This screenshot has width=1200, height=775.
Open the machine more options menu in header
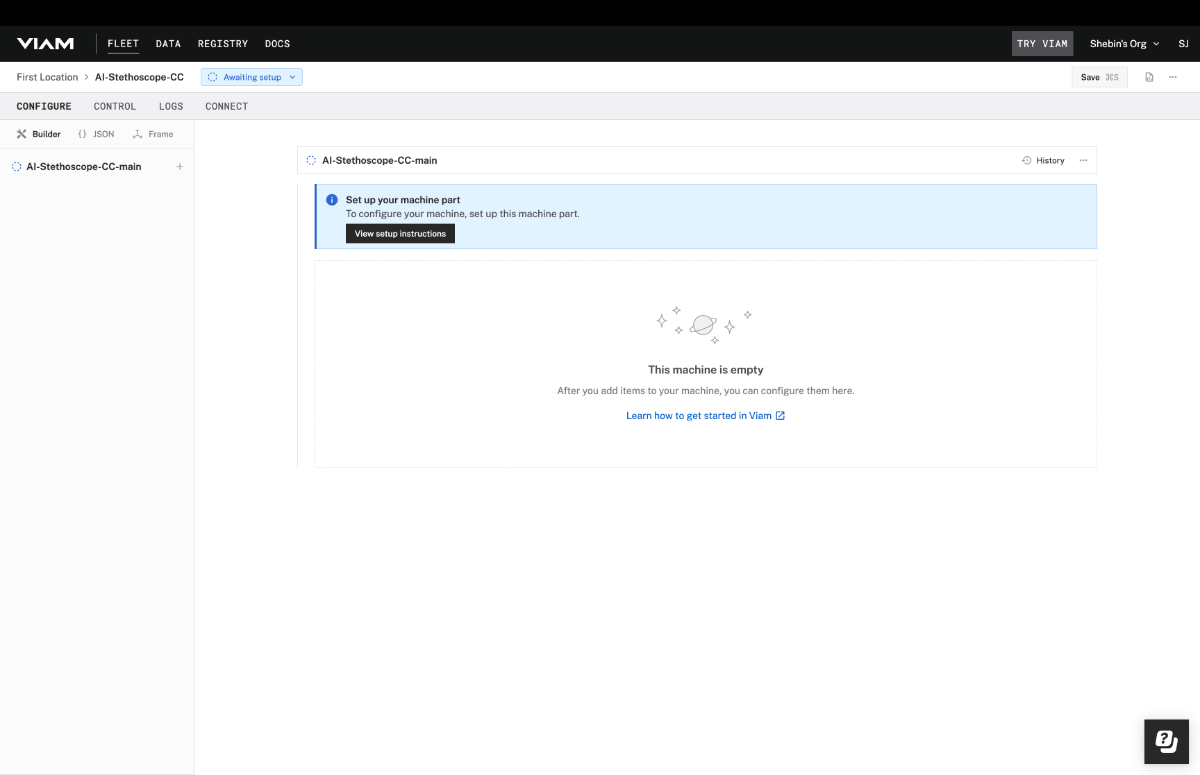pos(1173,77)
